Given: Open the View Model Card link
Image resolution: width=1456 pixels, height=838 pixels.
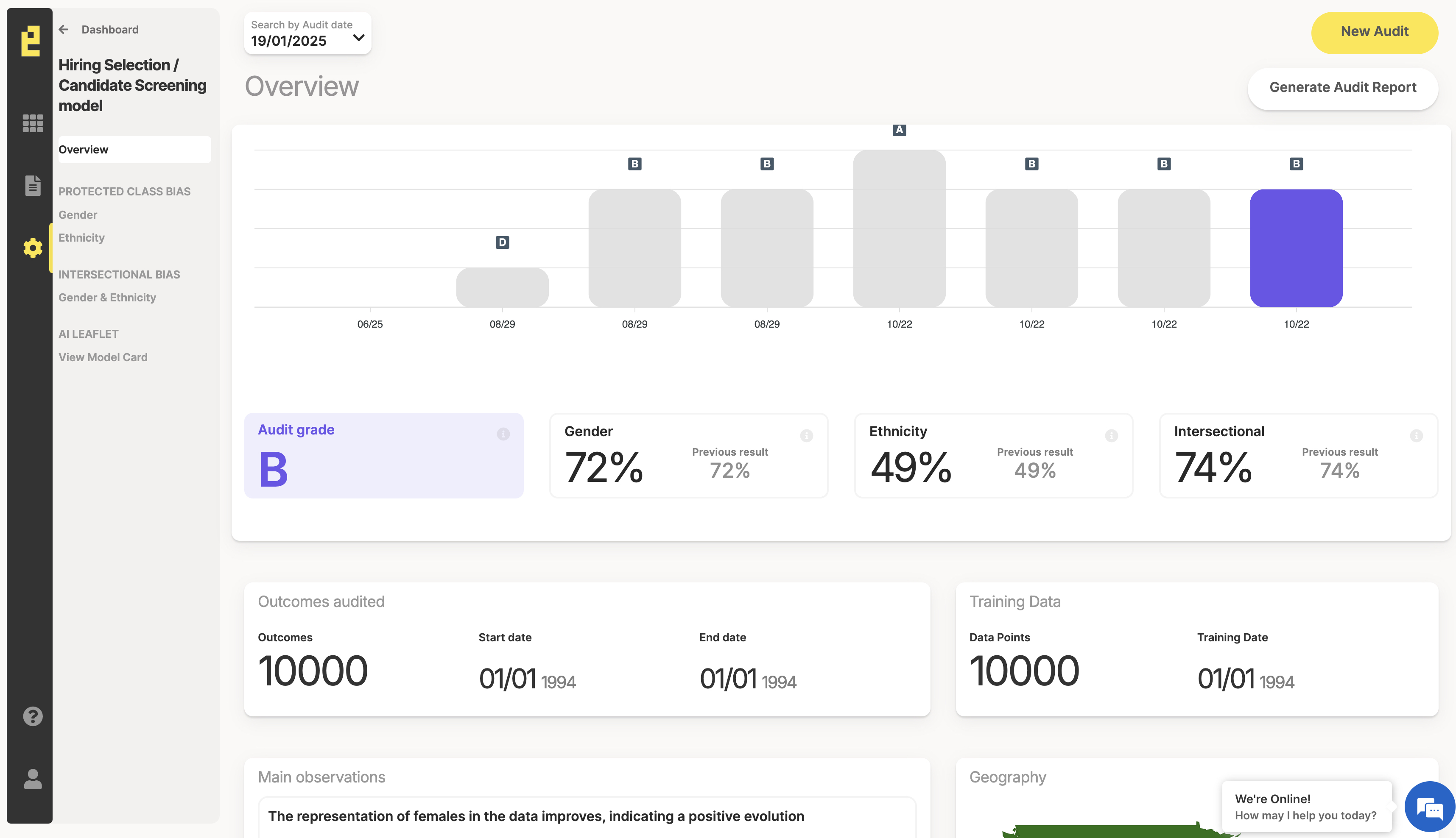Looking at the screenshot, I should click(103, 357).
